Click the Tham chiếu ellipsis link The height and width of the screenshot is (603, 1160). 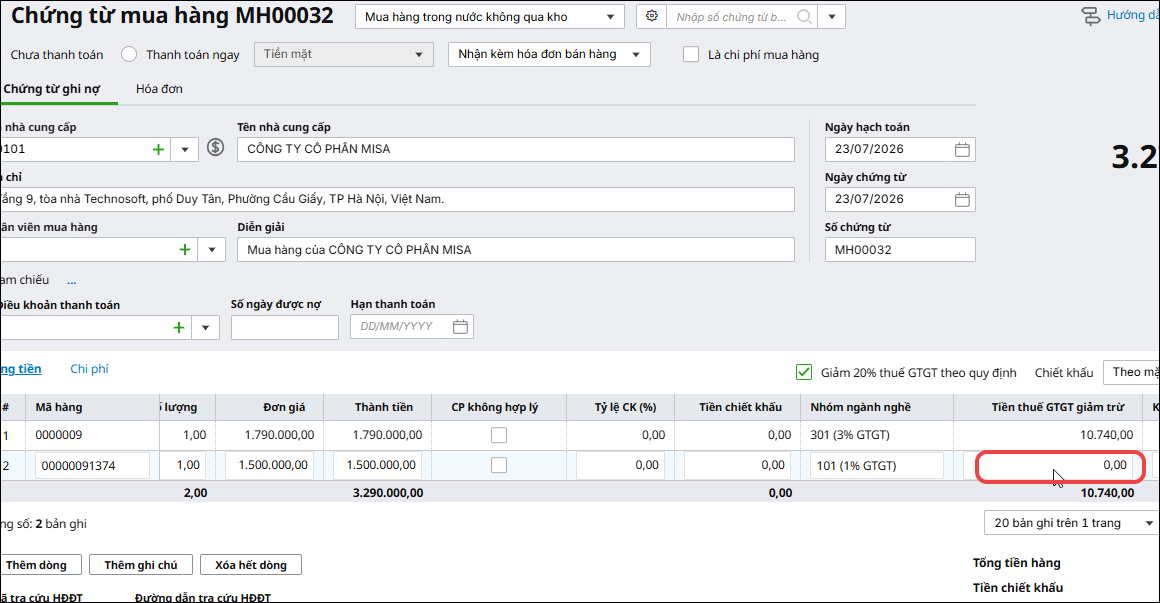point(72,281)
